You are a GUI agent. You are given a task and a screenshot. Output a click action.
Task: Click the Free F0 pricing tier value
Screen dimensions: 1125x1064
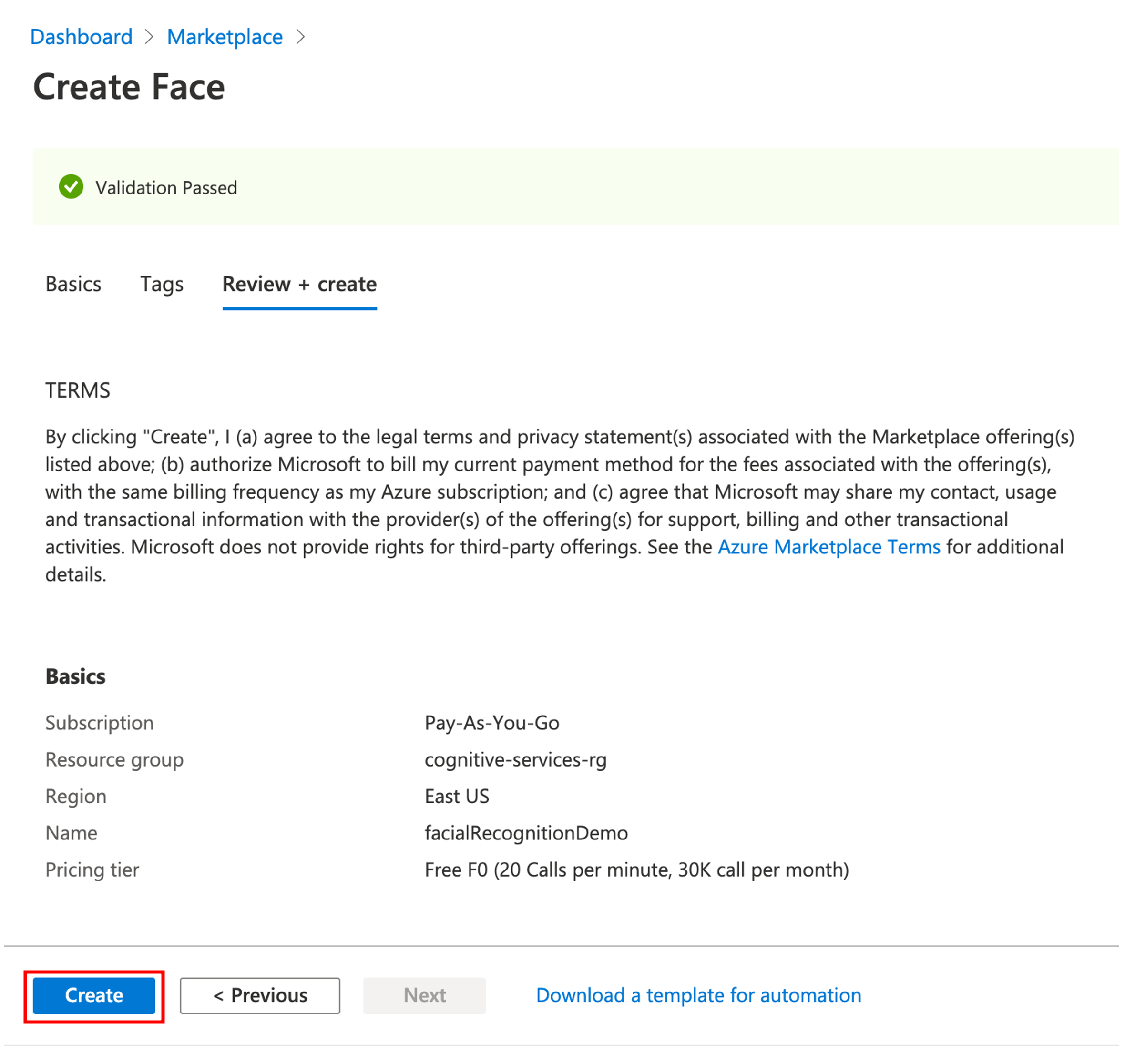(x=636, y=870)
